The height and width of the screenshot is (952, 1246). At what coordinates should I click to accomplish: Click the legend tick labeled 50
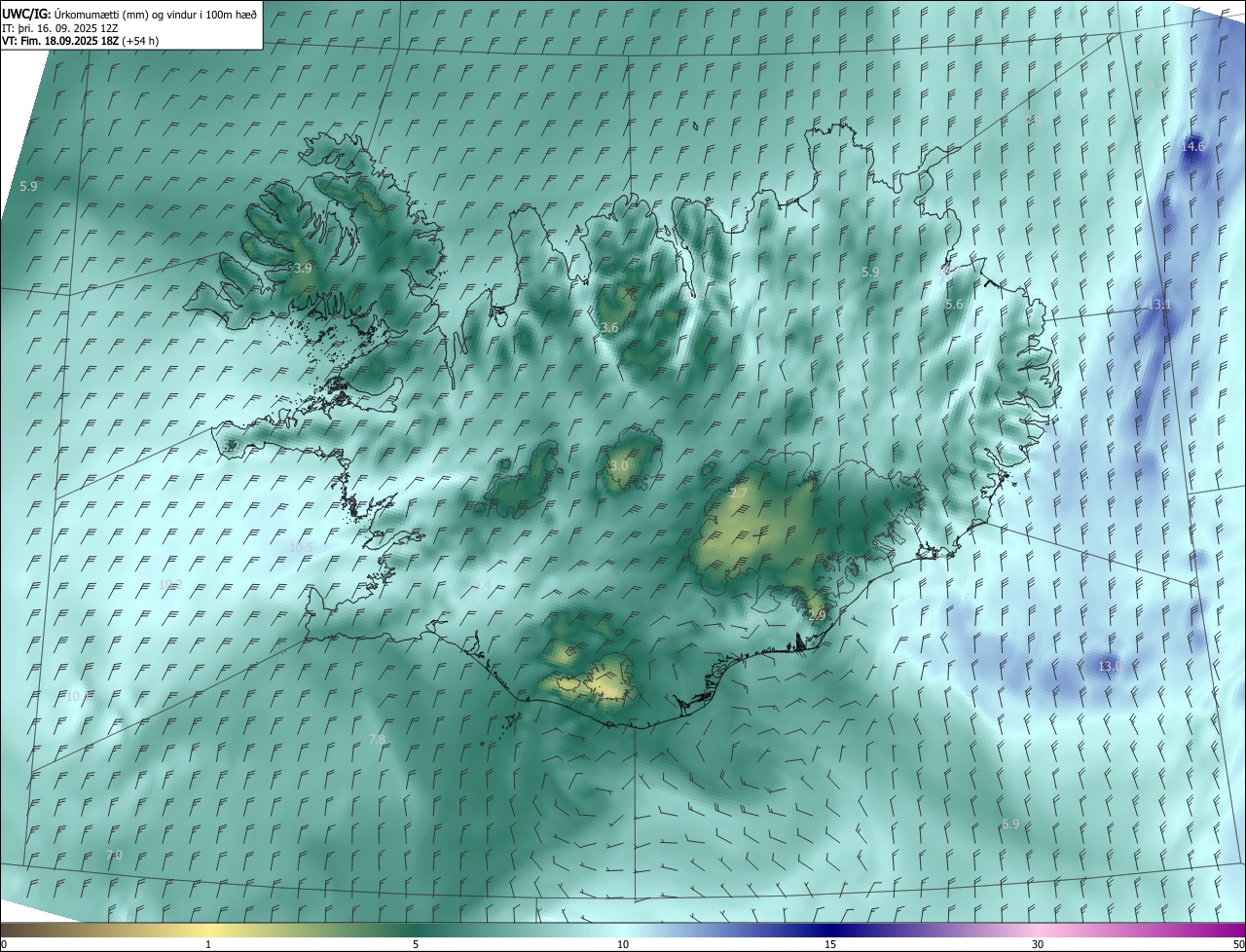(x=1238, y=944)
